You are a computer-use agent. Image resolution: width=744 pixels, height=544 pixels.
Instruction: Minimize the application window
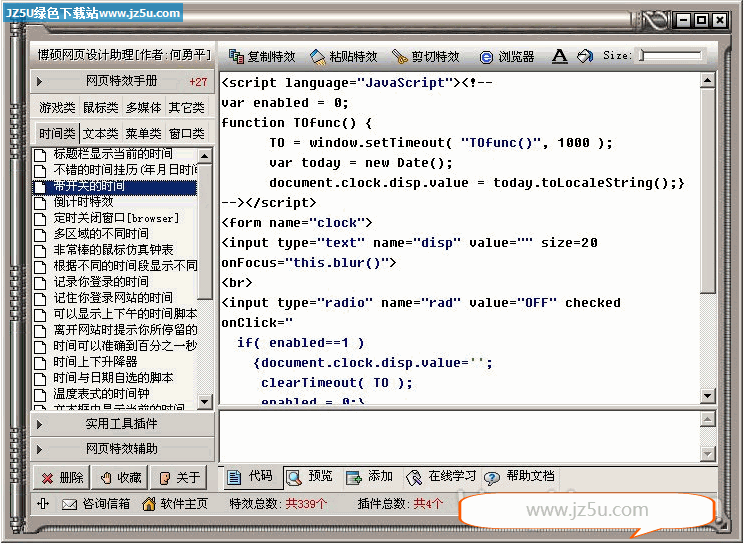683,20
